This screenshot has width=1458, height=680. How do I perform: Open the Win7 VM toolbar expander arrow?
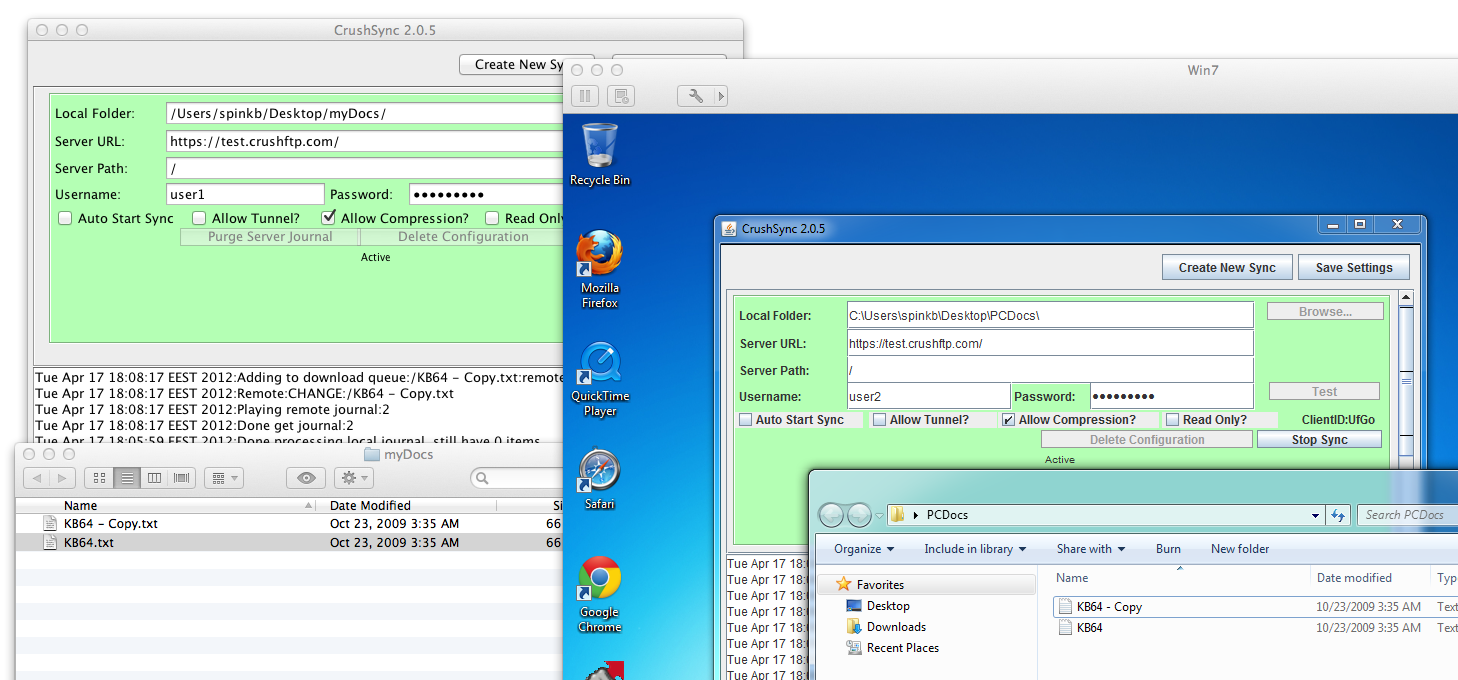coord(721,96)
